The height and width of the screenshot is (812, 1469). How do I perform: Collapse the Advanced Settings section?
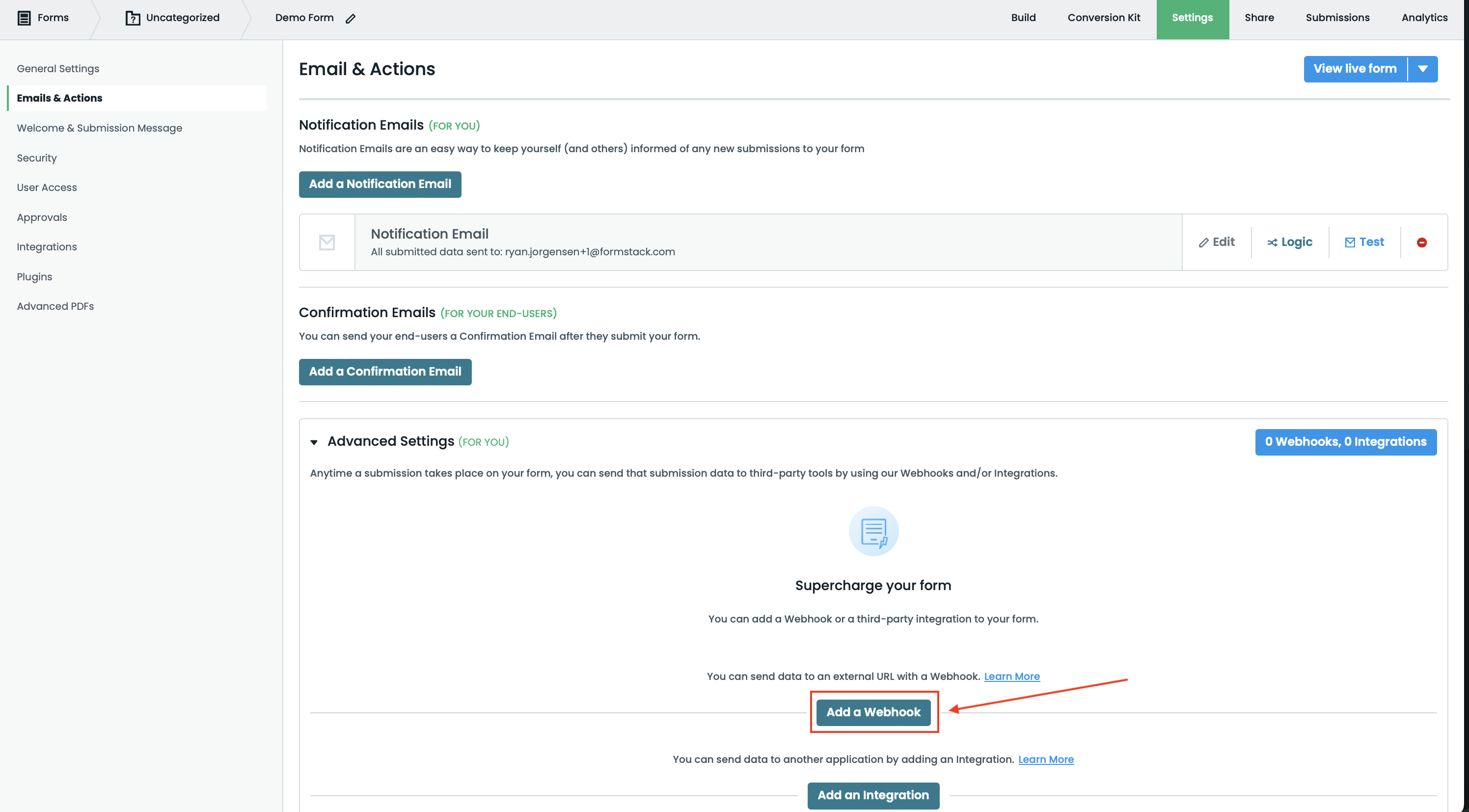coord(314,442)
